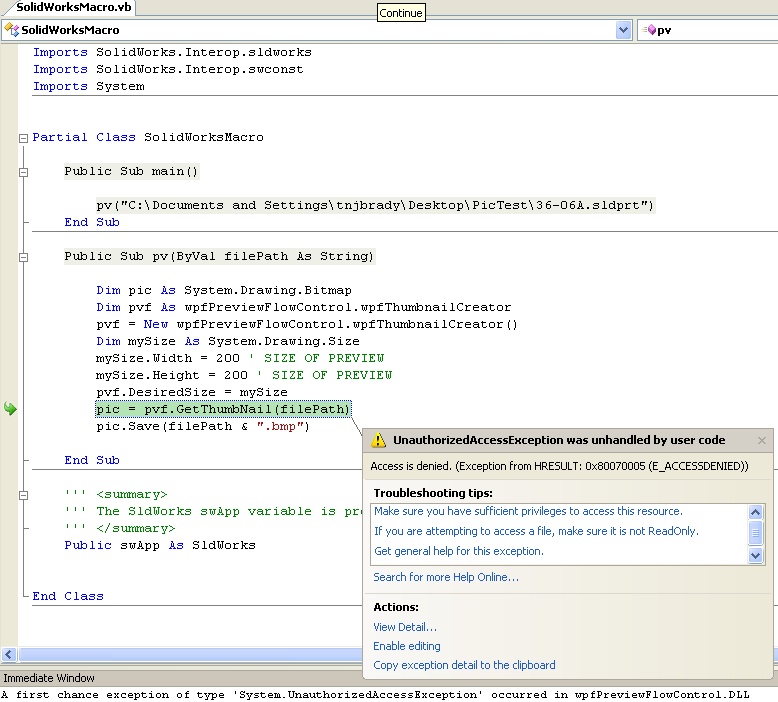
Task: Click the 'Imports SolidWorks.Interop.sldworks' line
Action: (x=172, y=53)
